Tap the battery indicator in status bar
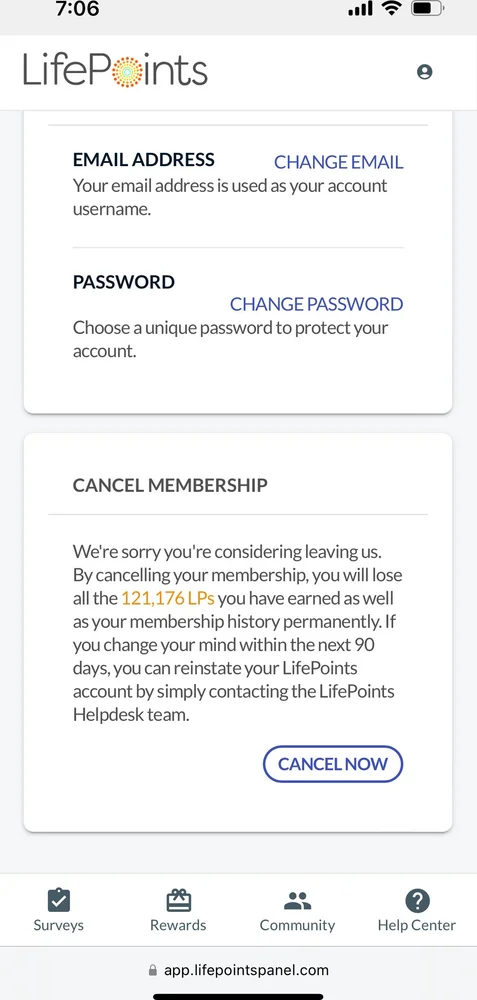477x1000 pixels. point(427,9)
